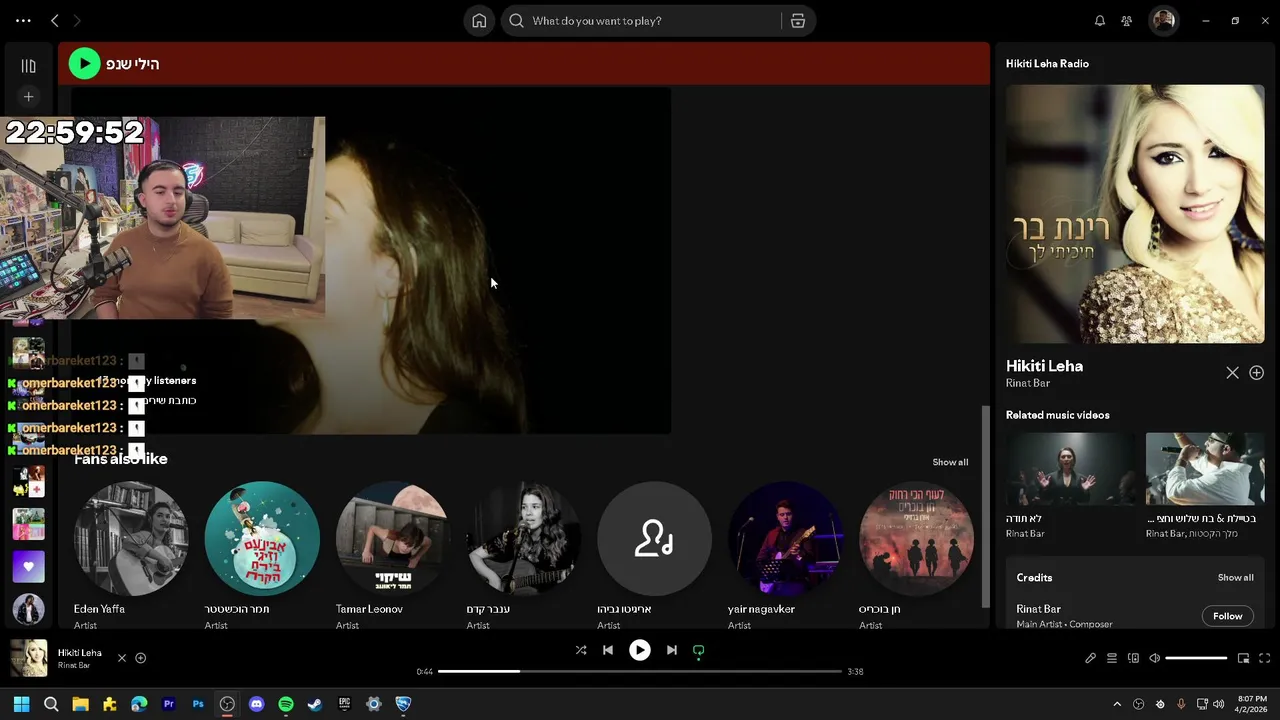
Task: Open the אריטו גביהו artist with the placeholder icon
Action: 654,556
